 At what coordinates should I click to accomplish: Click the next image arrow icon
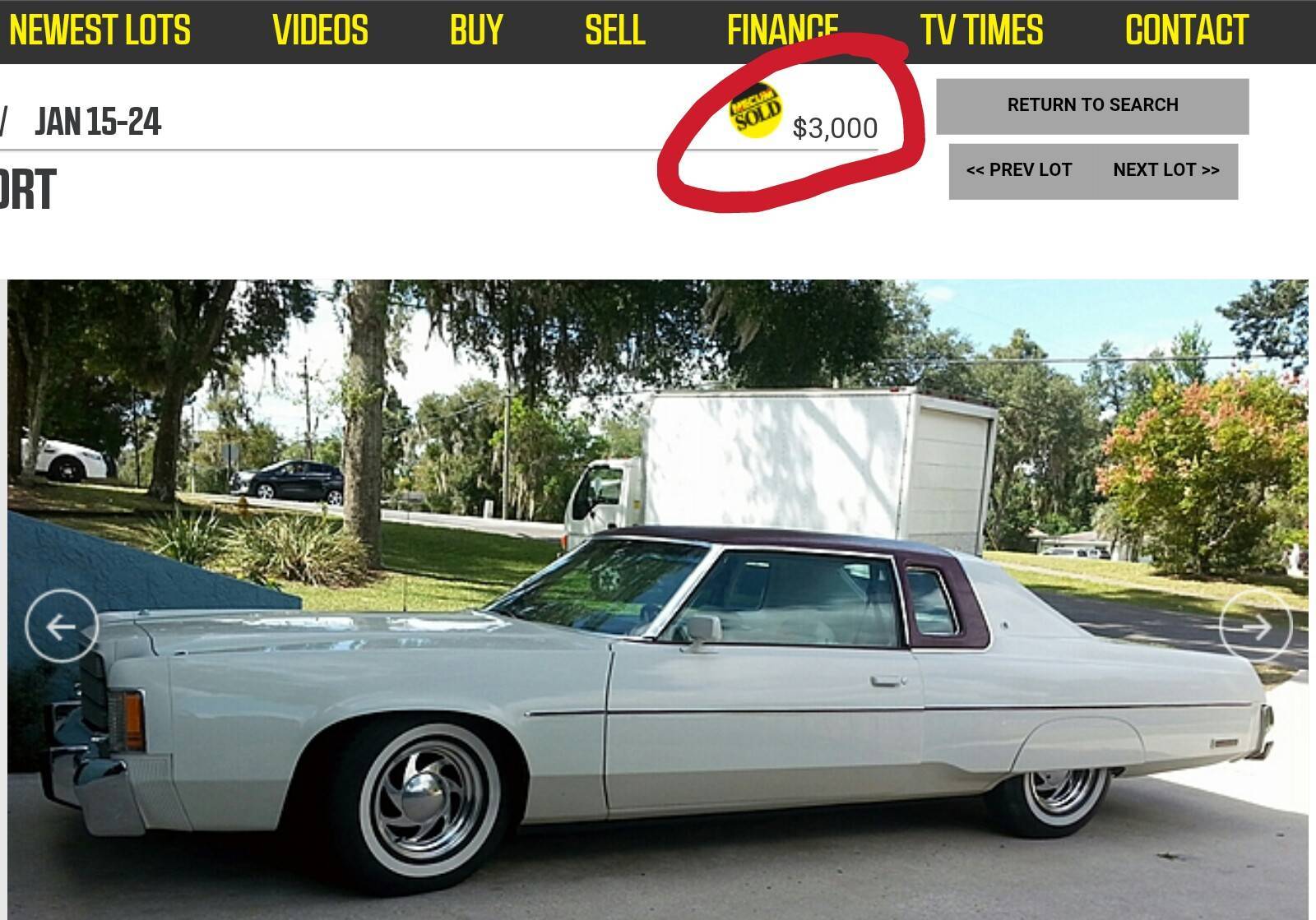[1256, 626]
